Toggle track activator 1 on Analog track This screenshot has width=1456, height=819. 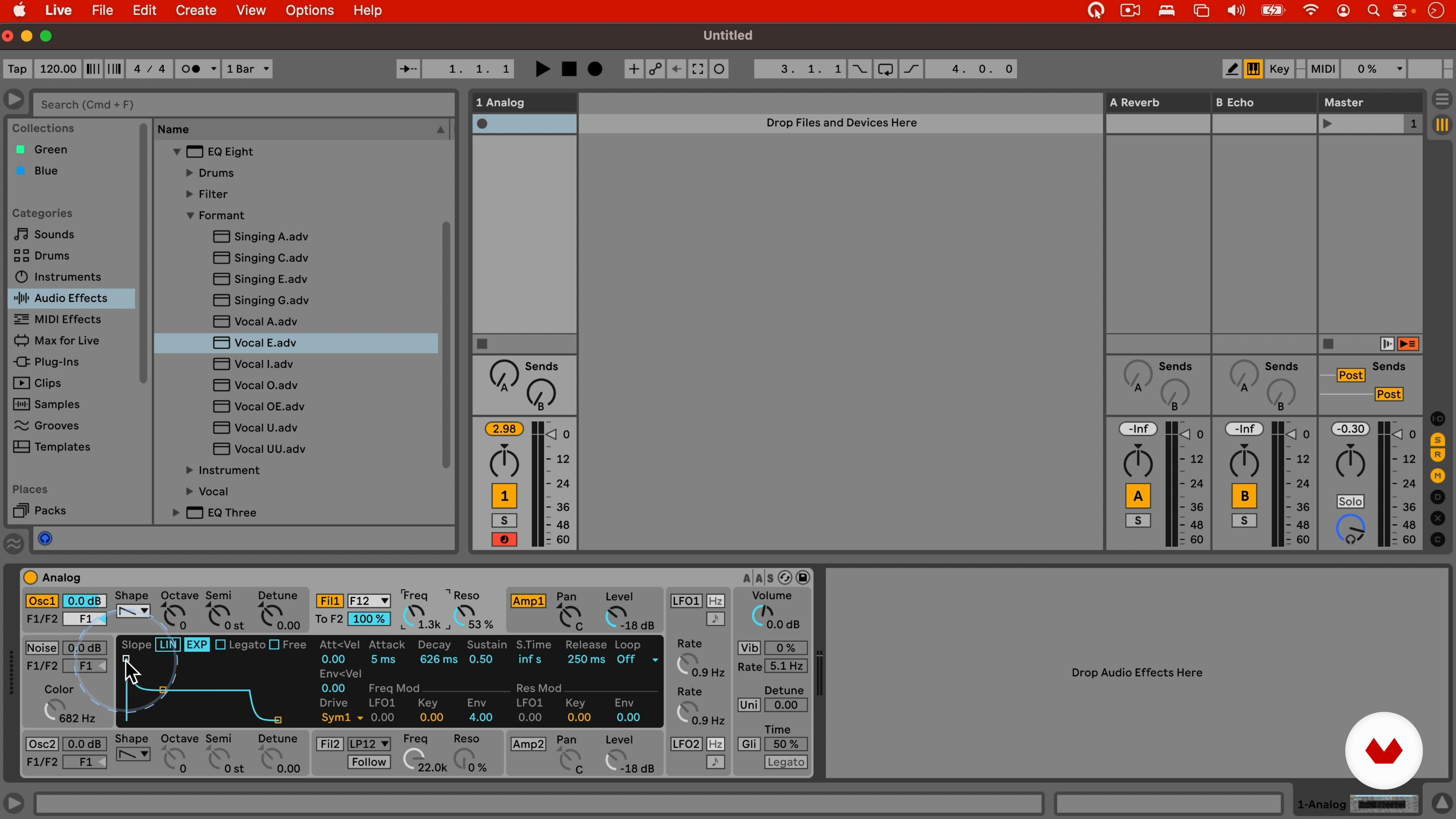pos(504,496)
